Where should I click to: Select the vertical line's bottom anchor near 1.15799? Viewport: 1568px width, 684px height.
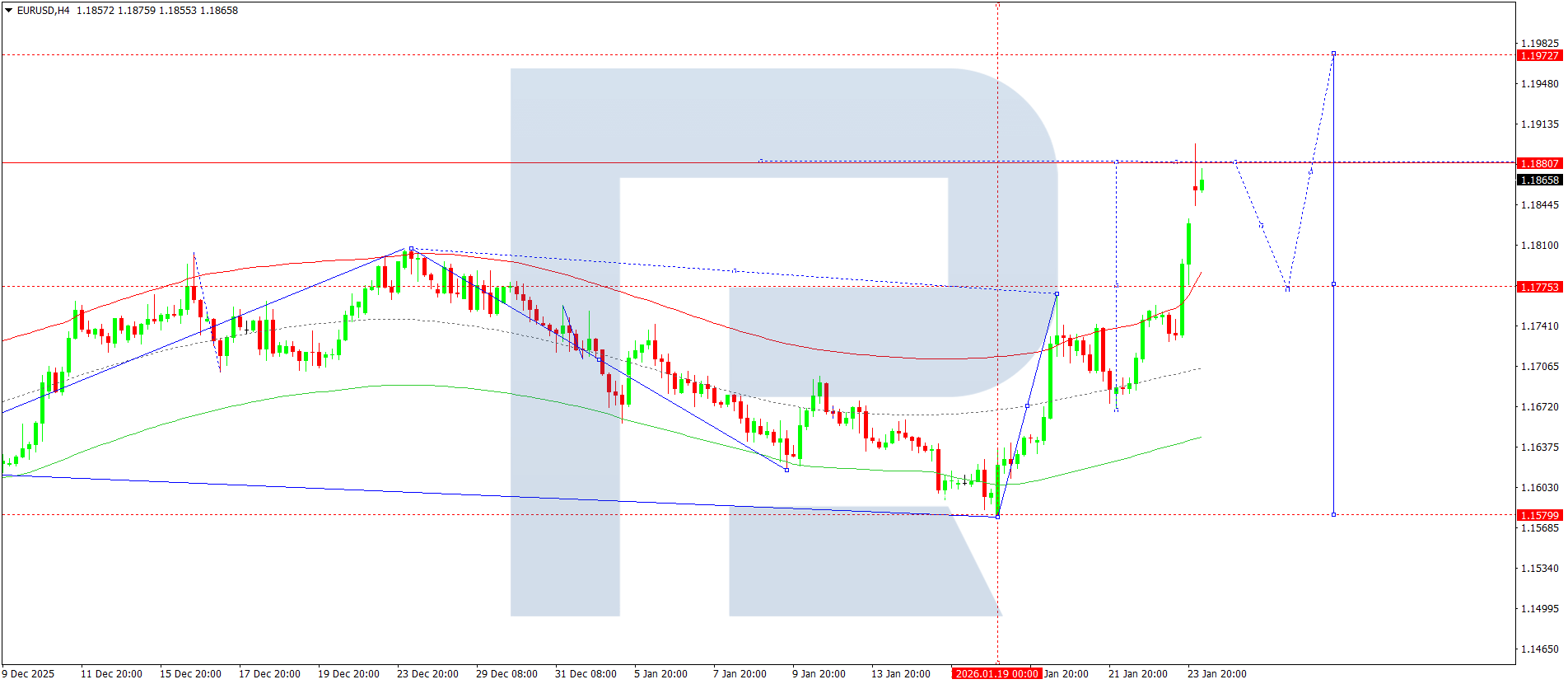pyautogui.click(x=1333, y=514)
